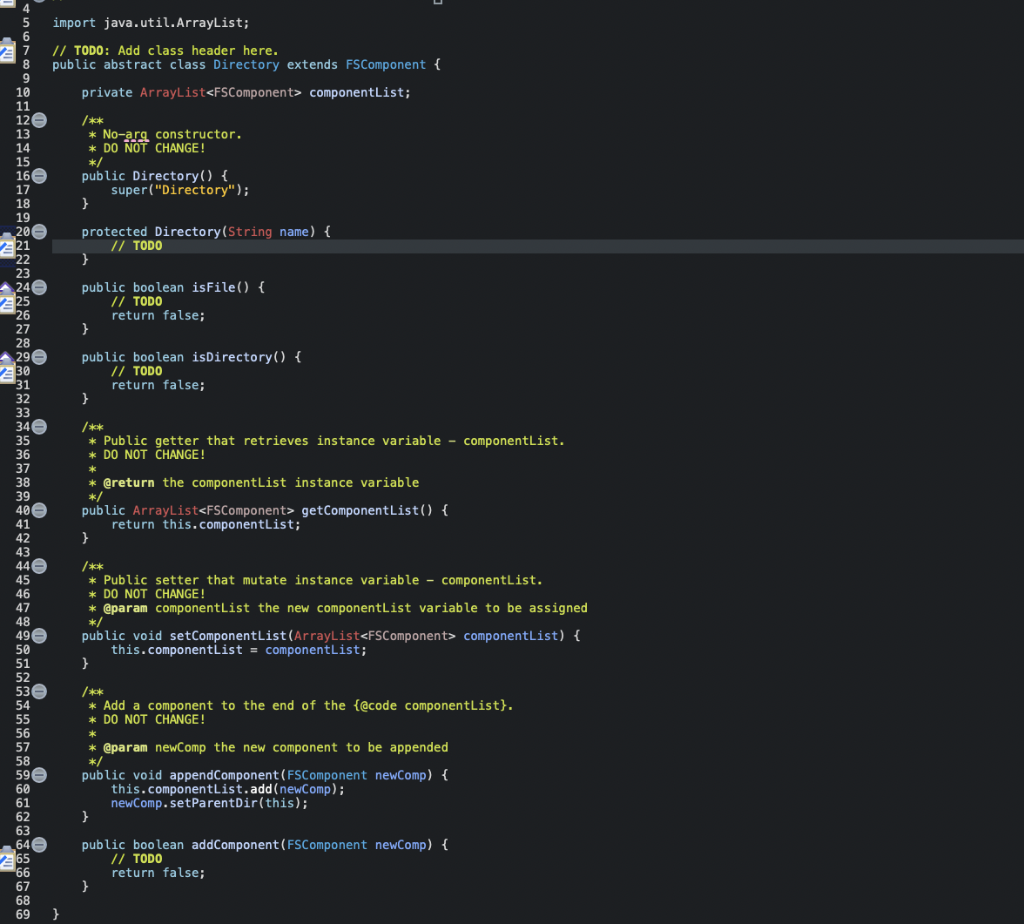
Task: Click line number 17 in the gutter
Action: point(25,189)
